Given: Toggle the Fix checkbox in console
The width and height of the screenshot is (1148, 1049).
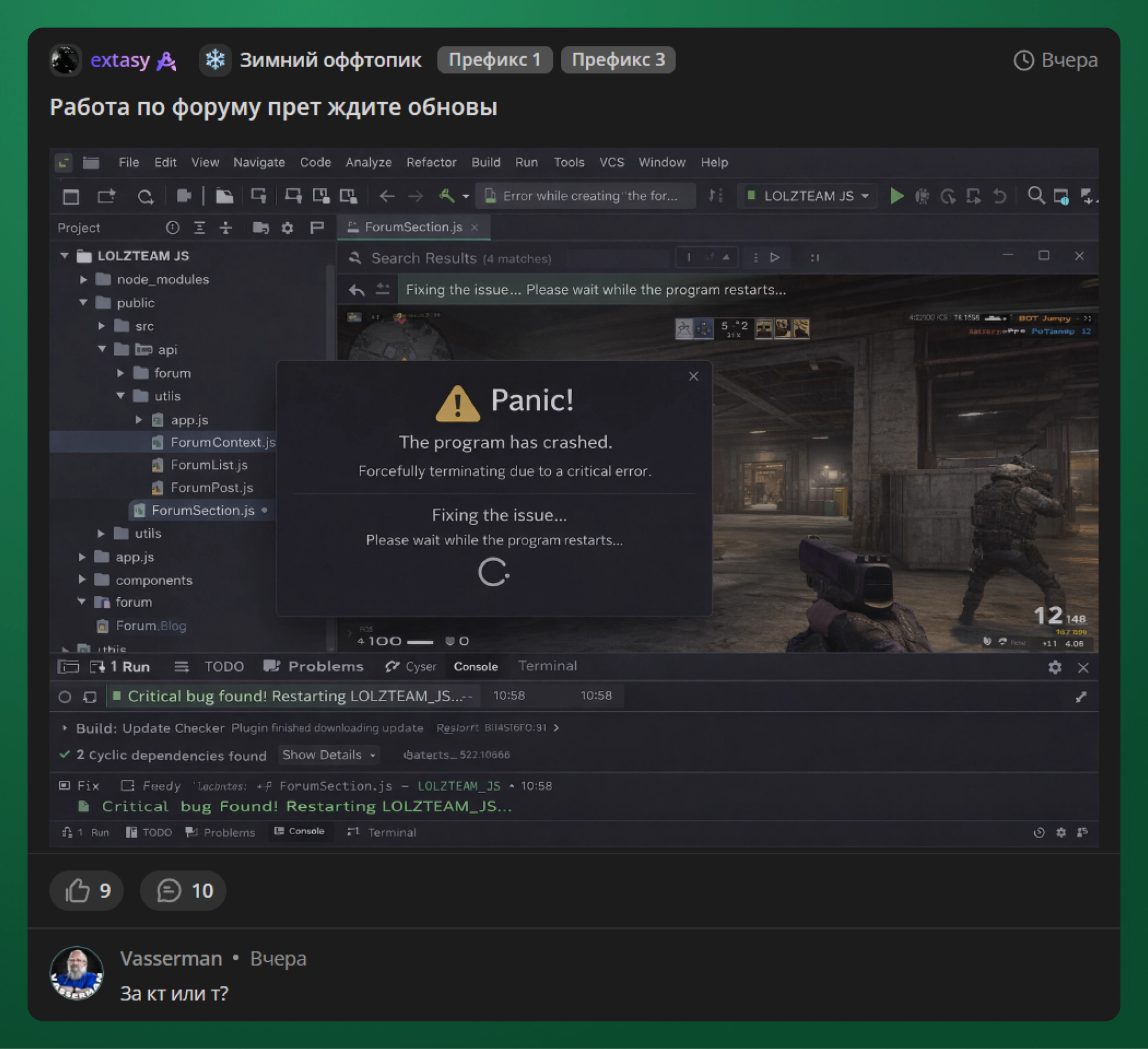Looking at the screenshot, I should coord(65,785).
